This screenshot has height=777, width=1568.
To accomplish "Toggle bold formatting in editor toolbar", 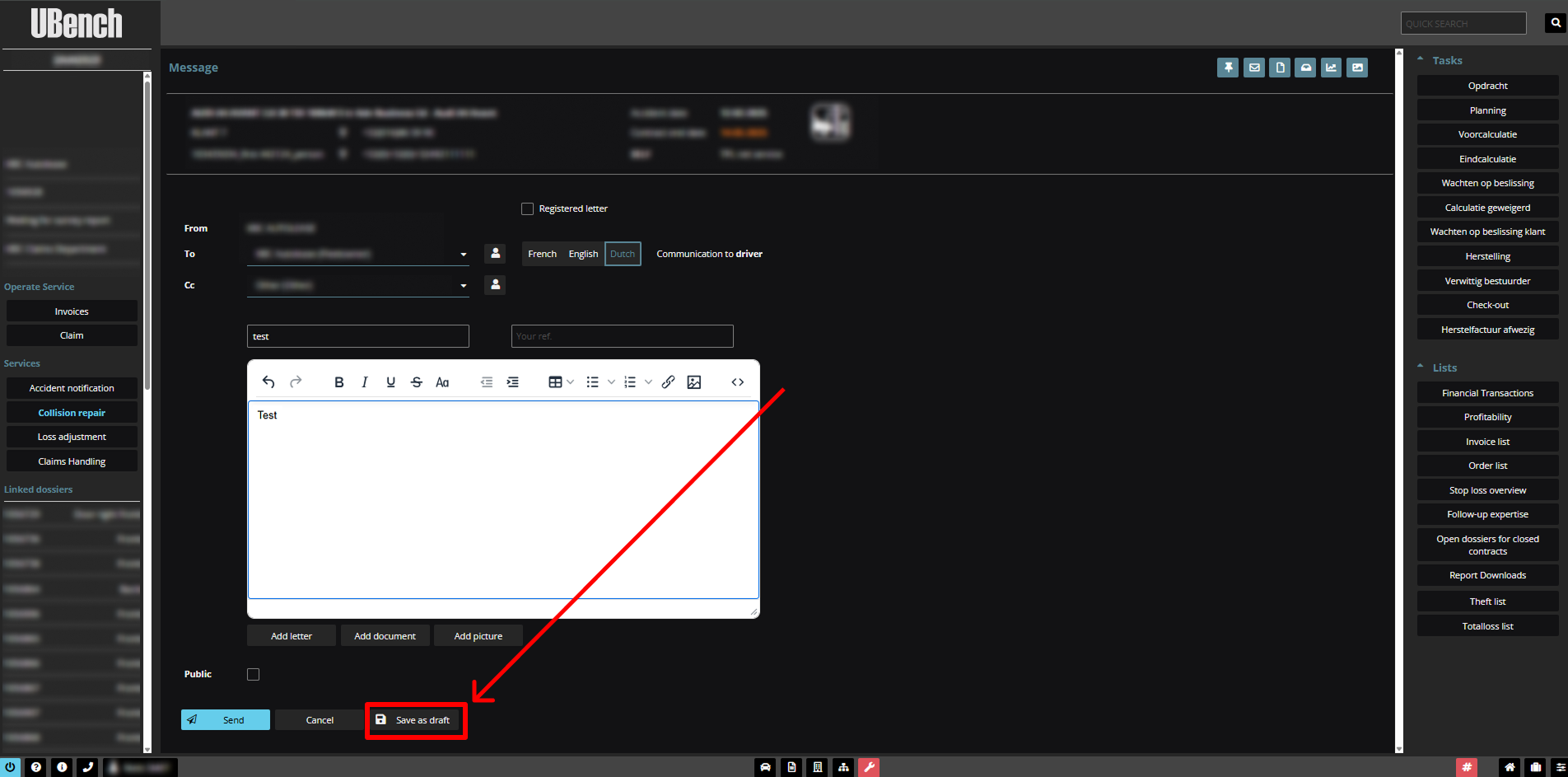I will point(338,382).
